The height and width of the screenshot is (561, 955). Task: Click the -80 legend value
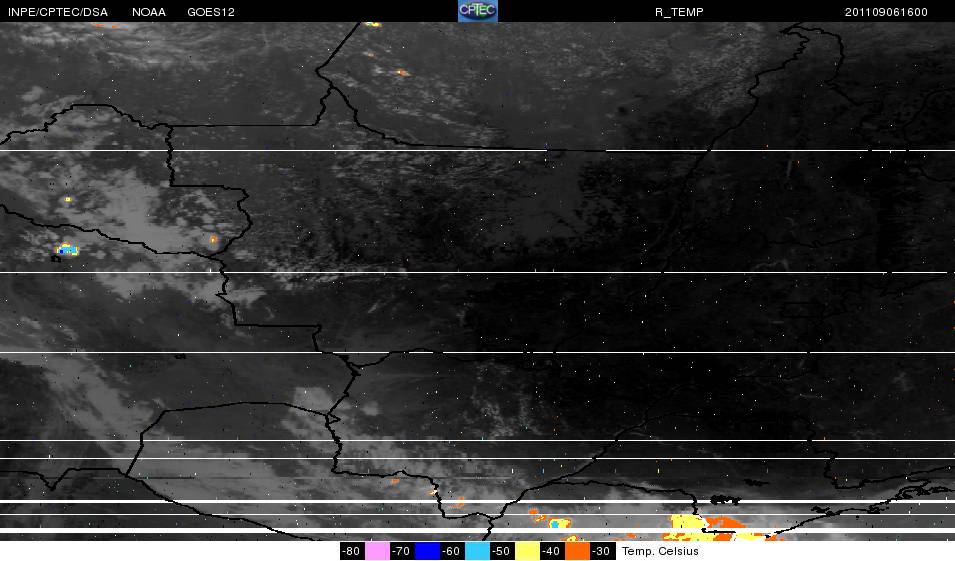pos(351,552)
